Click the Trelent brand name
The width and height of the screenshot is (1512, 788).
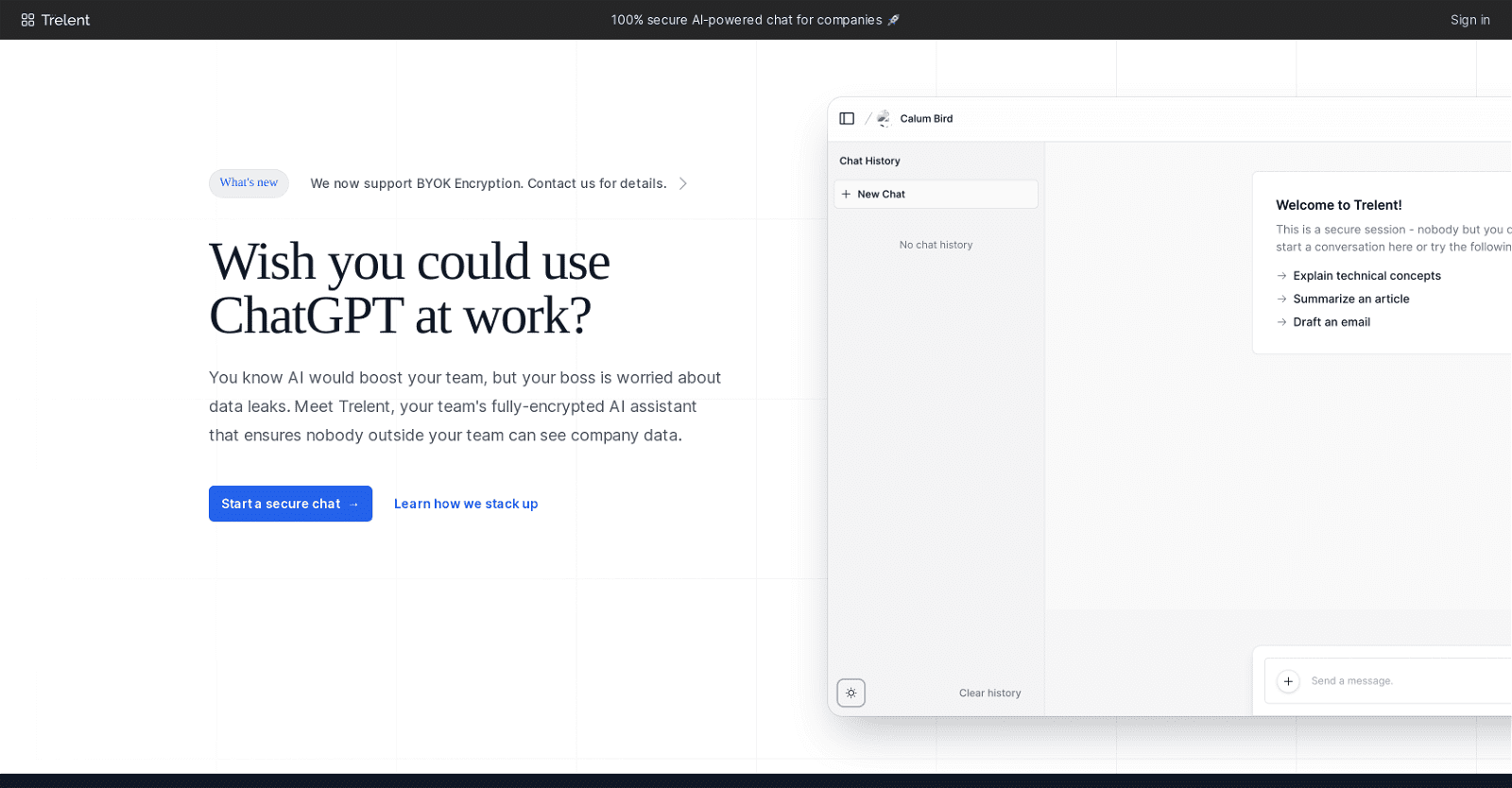[x=65, y=20]
